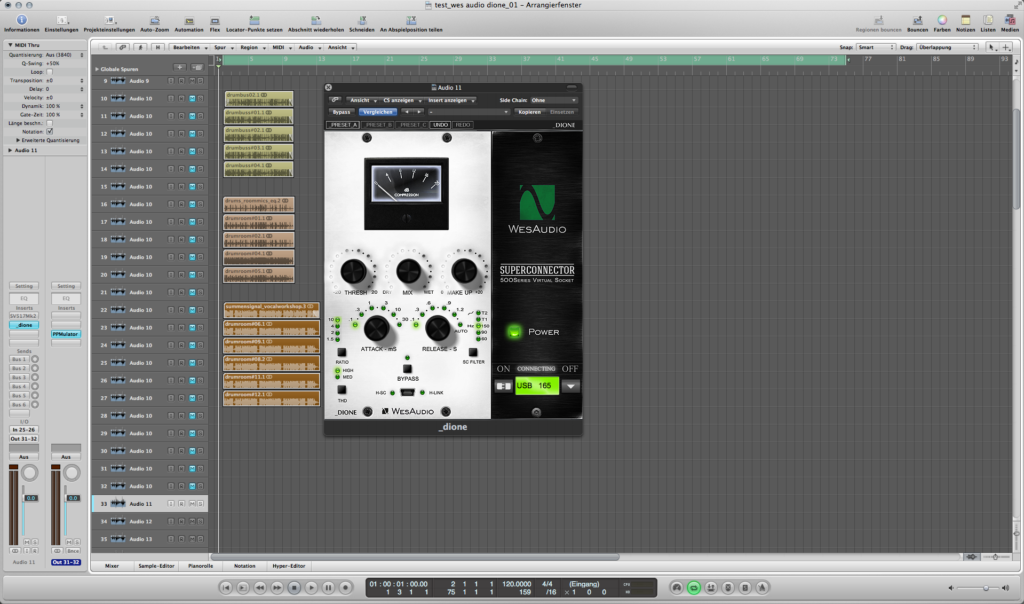Go to beginning transport button
The height and width of the screenshot is (604, 1024).
coord(225,588)
